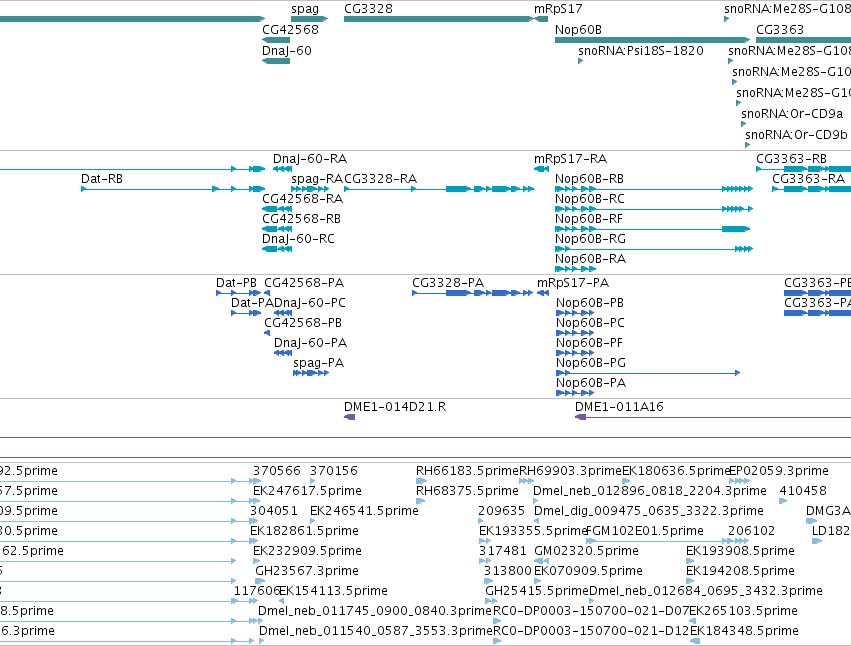Click the snoRNA:Or-CD9a label
Screen dimensions: 851x646
pos(792,114)
